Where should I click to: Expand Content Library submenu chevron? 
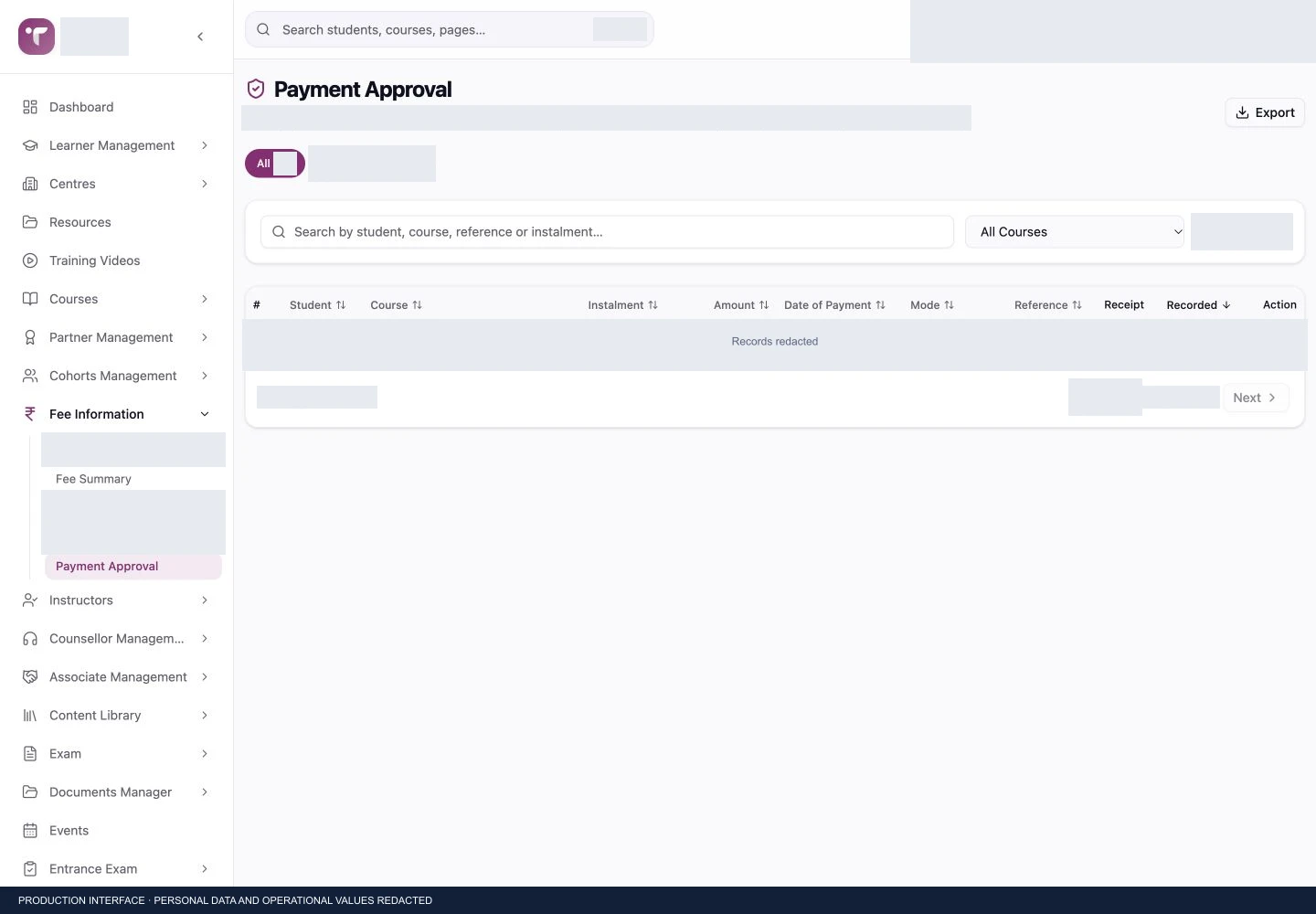click(205, 716)
